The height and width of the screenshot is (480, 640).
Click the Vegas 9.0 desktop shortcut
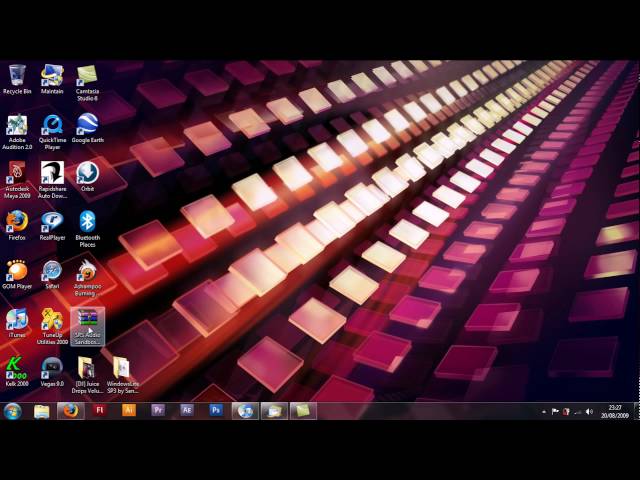tap(52, 371)
